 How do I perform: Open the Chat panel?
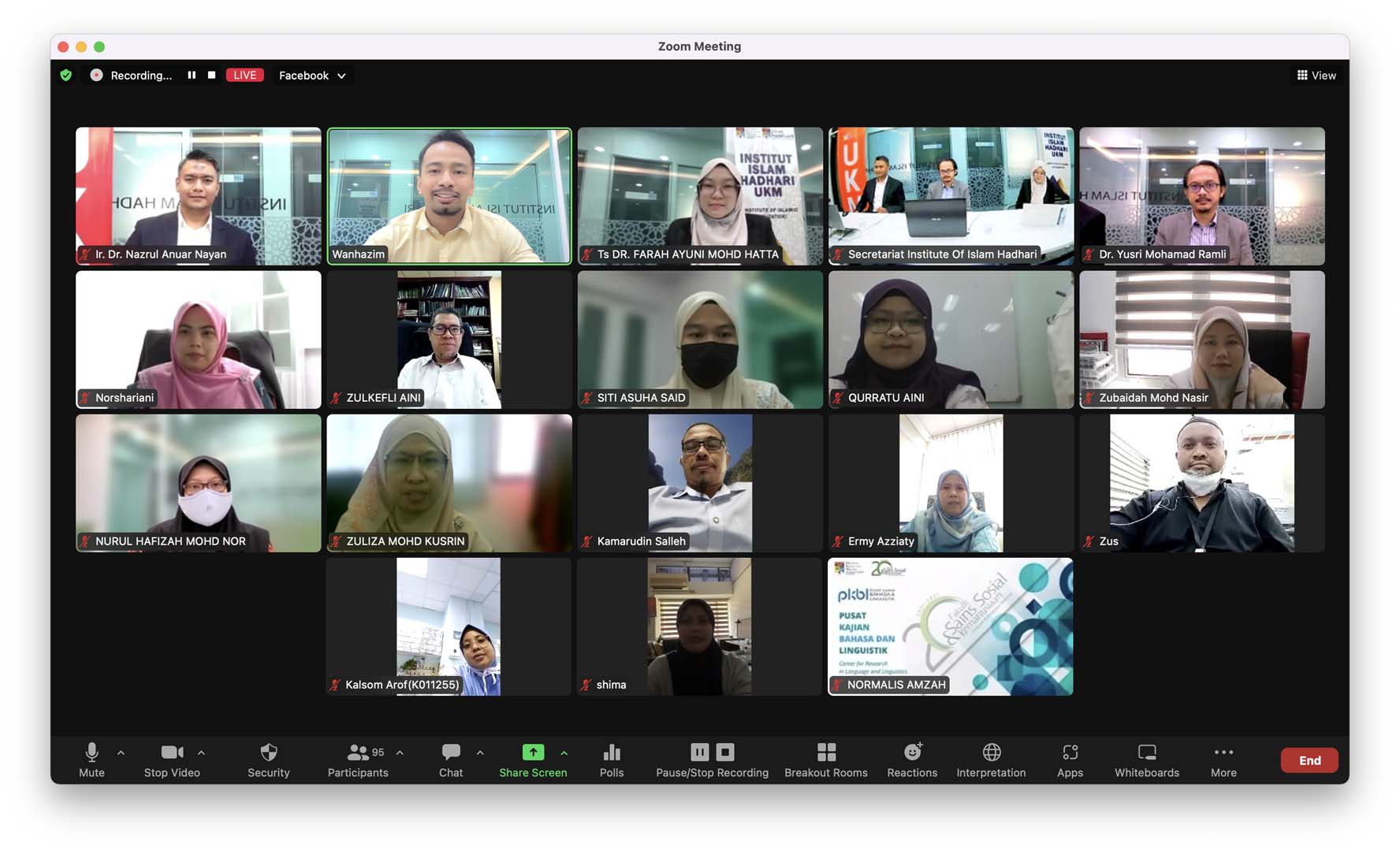[451, 753]
